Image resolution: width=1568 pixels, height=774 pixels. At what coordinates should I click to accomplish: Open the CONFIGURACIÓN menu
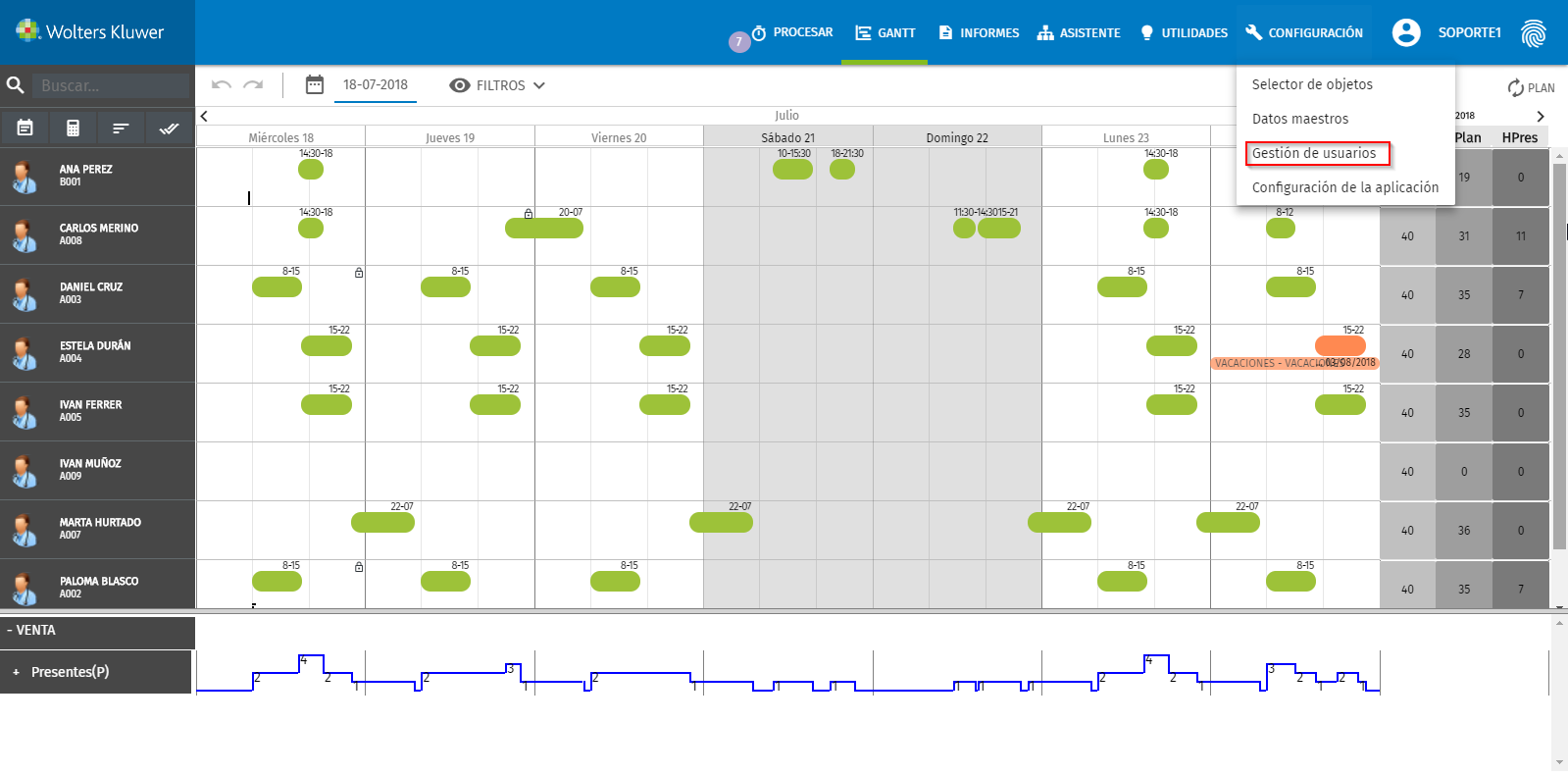pos(1304,32)
